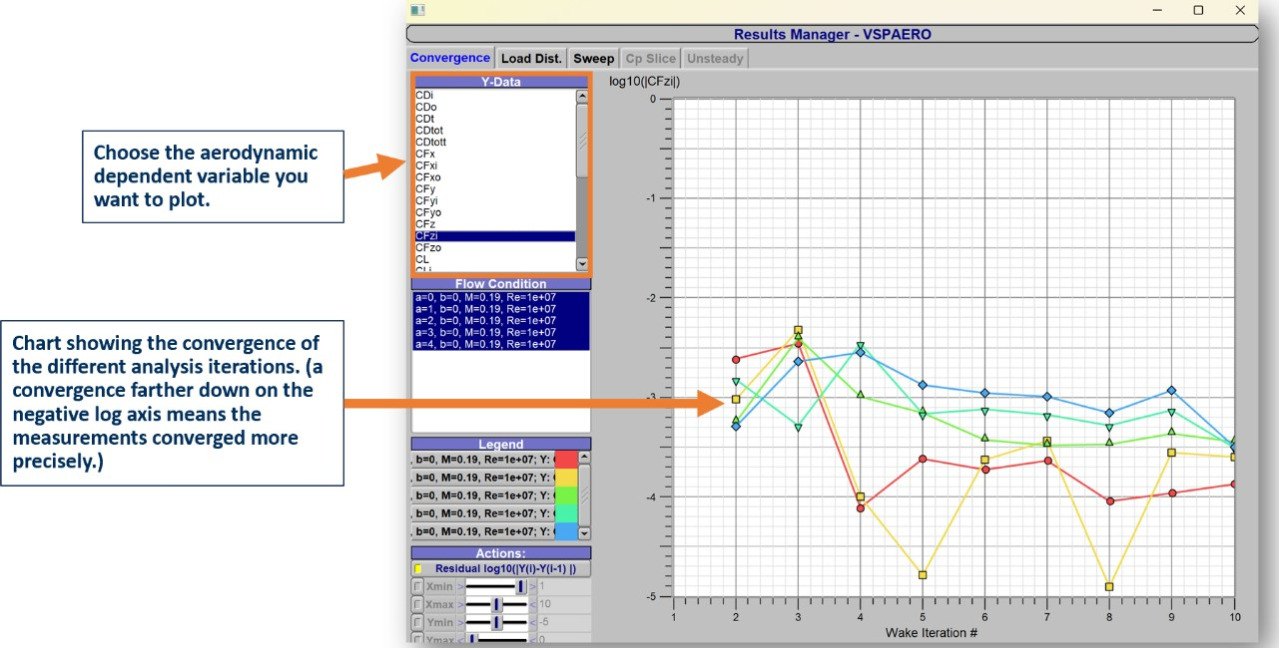The height and width of the screenshot is (648, 1280).
Task: Enable the Xmax checkbox
Action: coord(417,604)
